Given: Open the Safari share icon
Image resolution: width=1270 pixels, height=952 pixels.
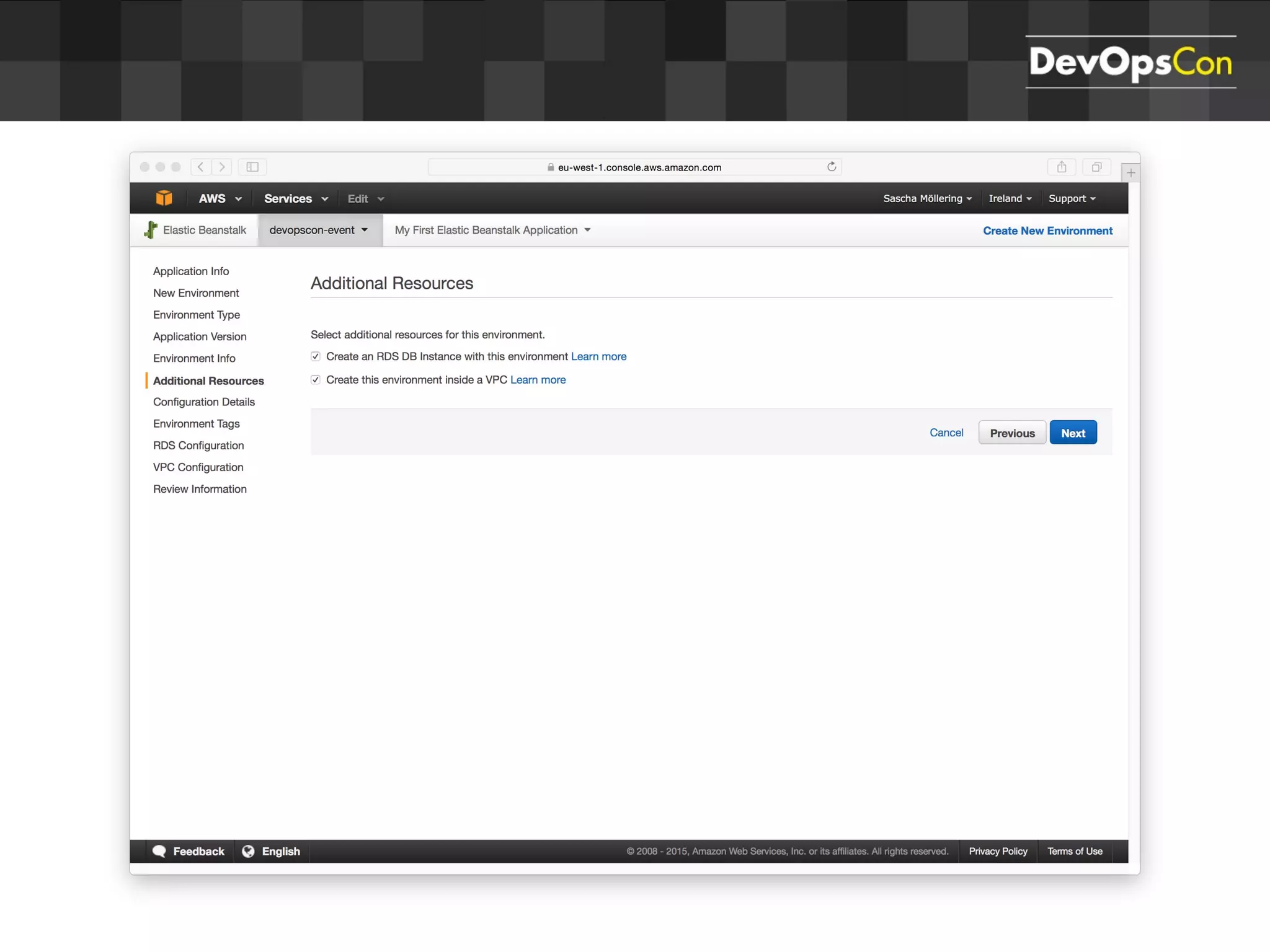Looking at the screenshot, I should tap(1062, 167).
